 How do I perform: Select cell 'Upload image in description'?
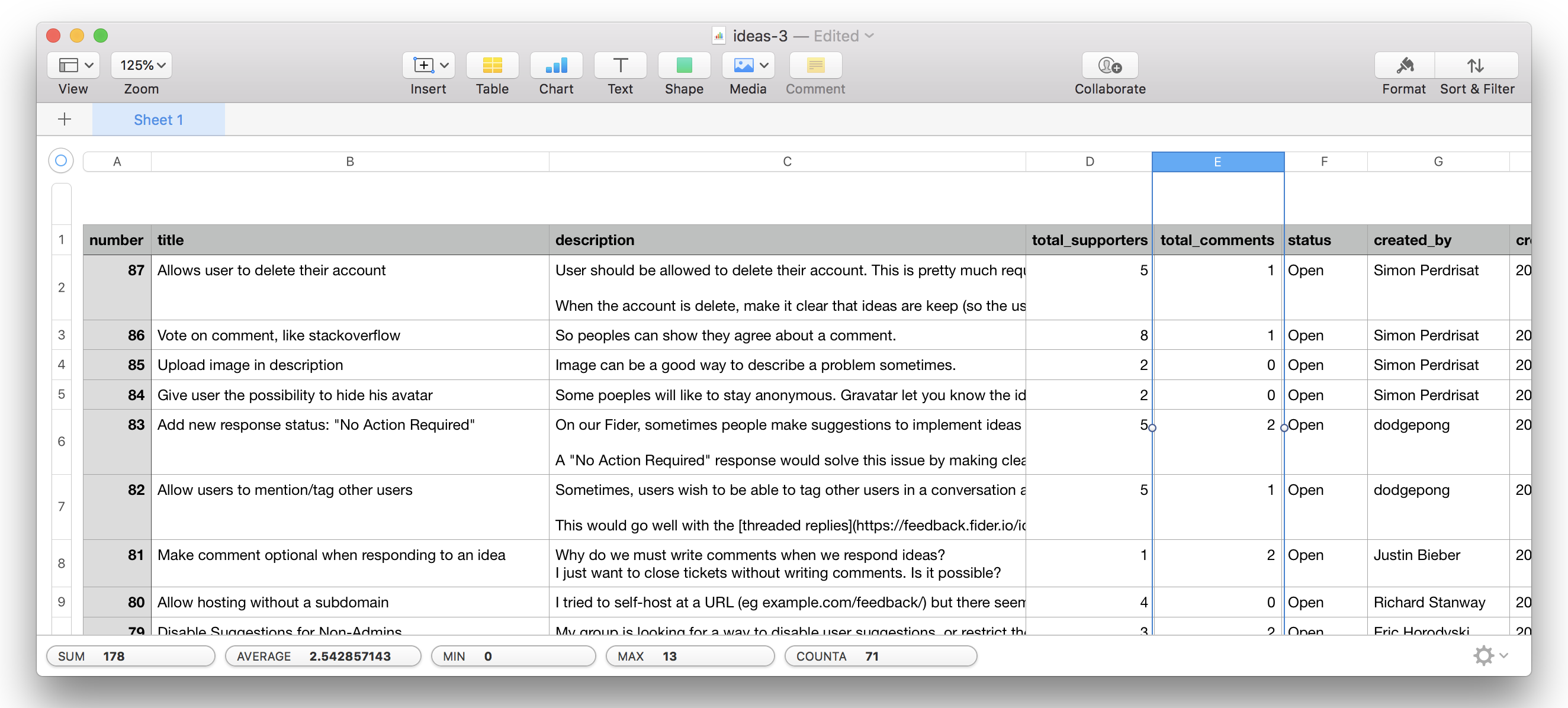(349, 365)
